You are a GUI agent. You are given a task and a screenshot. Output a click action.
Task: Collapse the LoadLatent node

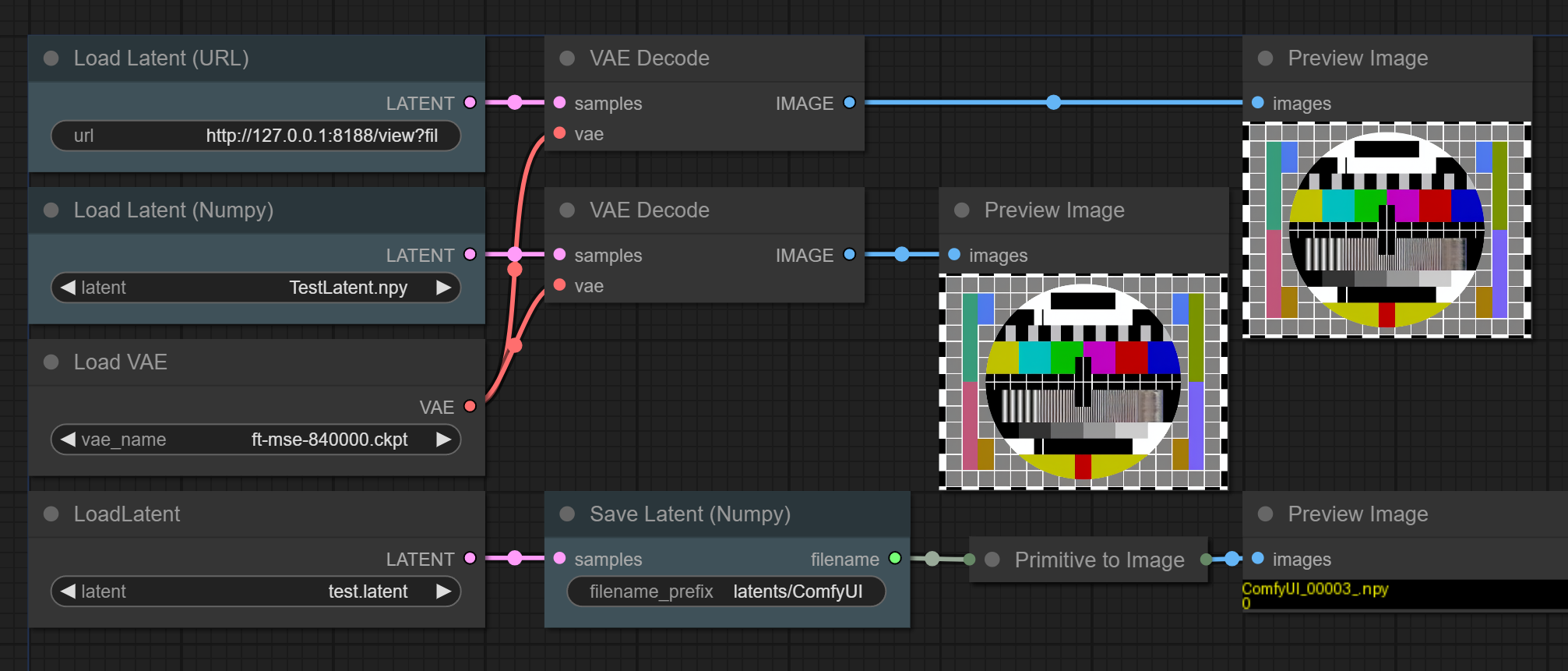click(x=51, y=514)
